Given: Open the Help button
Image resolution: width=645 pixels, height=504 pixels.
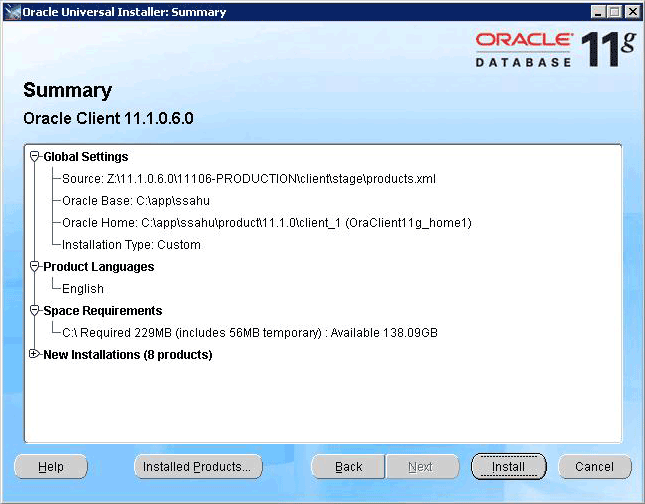Looking at the screenshot, I should pyautogui.click(x=51, y=467).
